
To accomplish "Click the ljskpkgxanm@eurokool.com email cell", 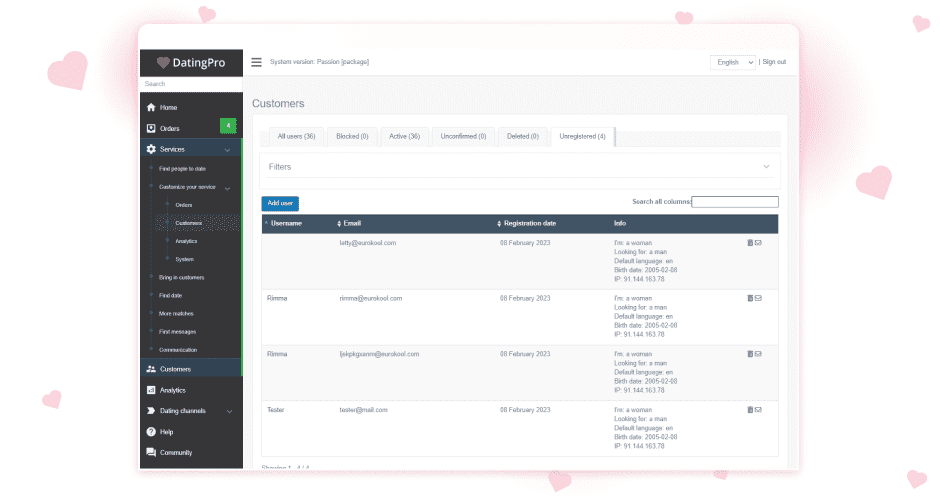I will [379, 354].
